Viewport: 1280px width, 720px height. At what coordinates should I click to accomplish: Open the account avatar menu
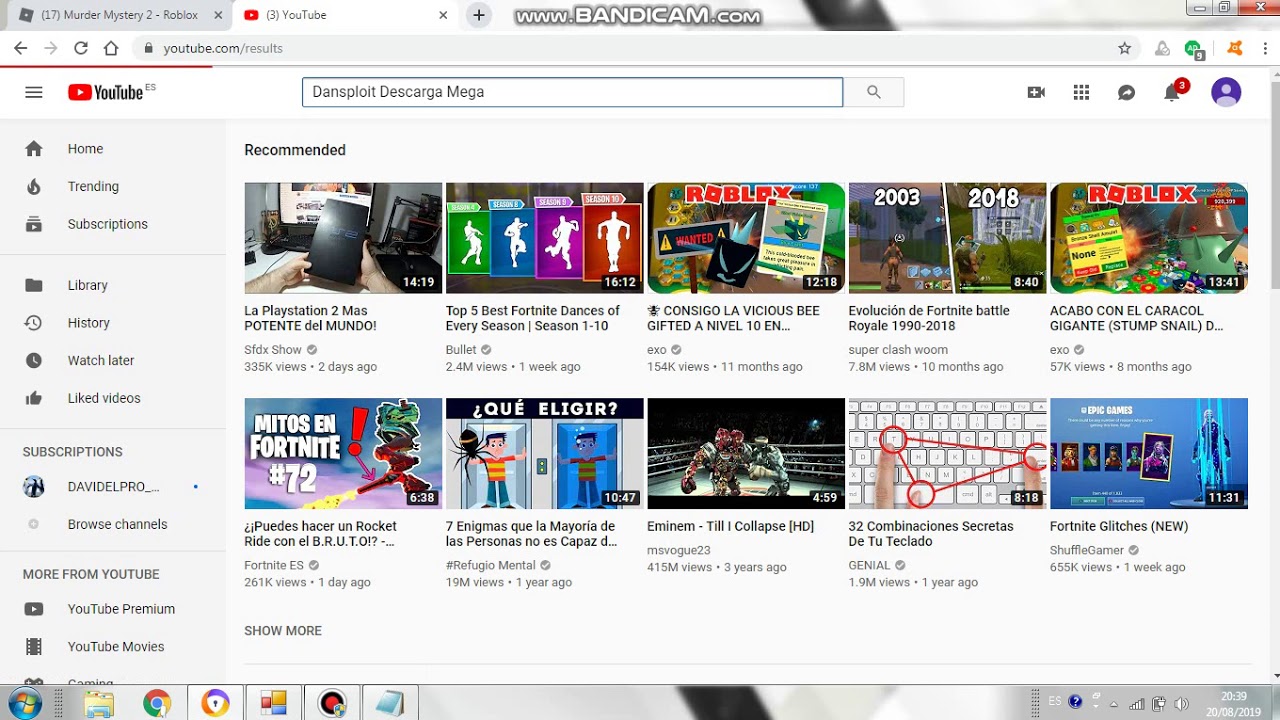[x=1226, y=92]
